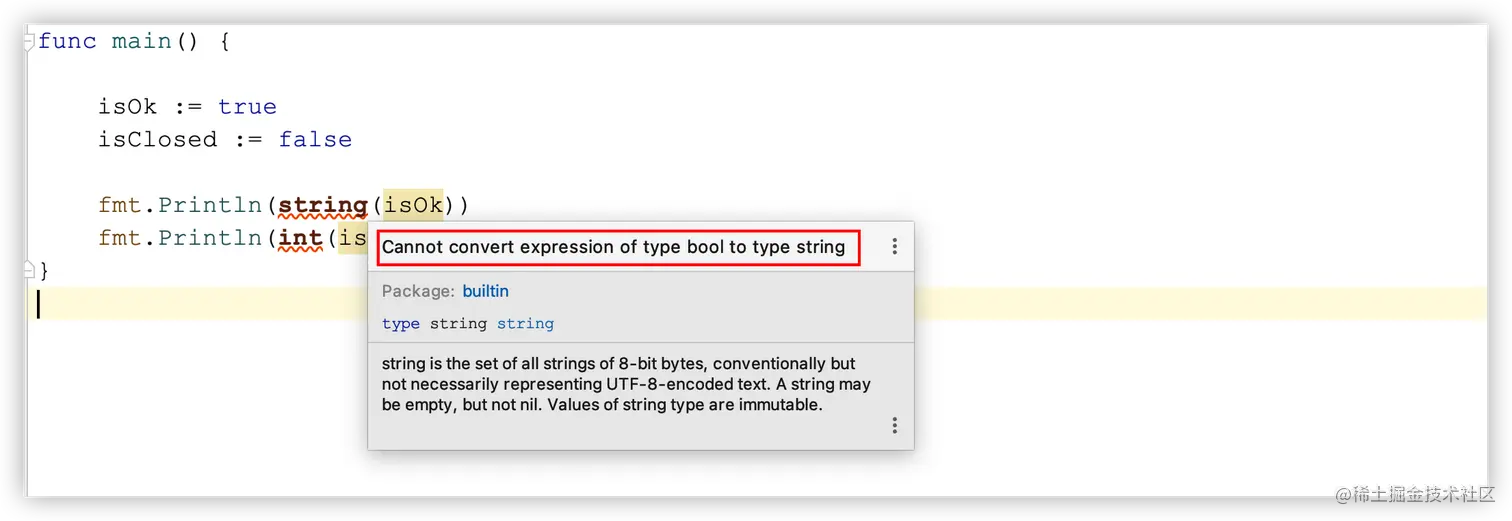Click the main function name
Screen dimensions: 1512x521
[x=141, y=41]
